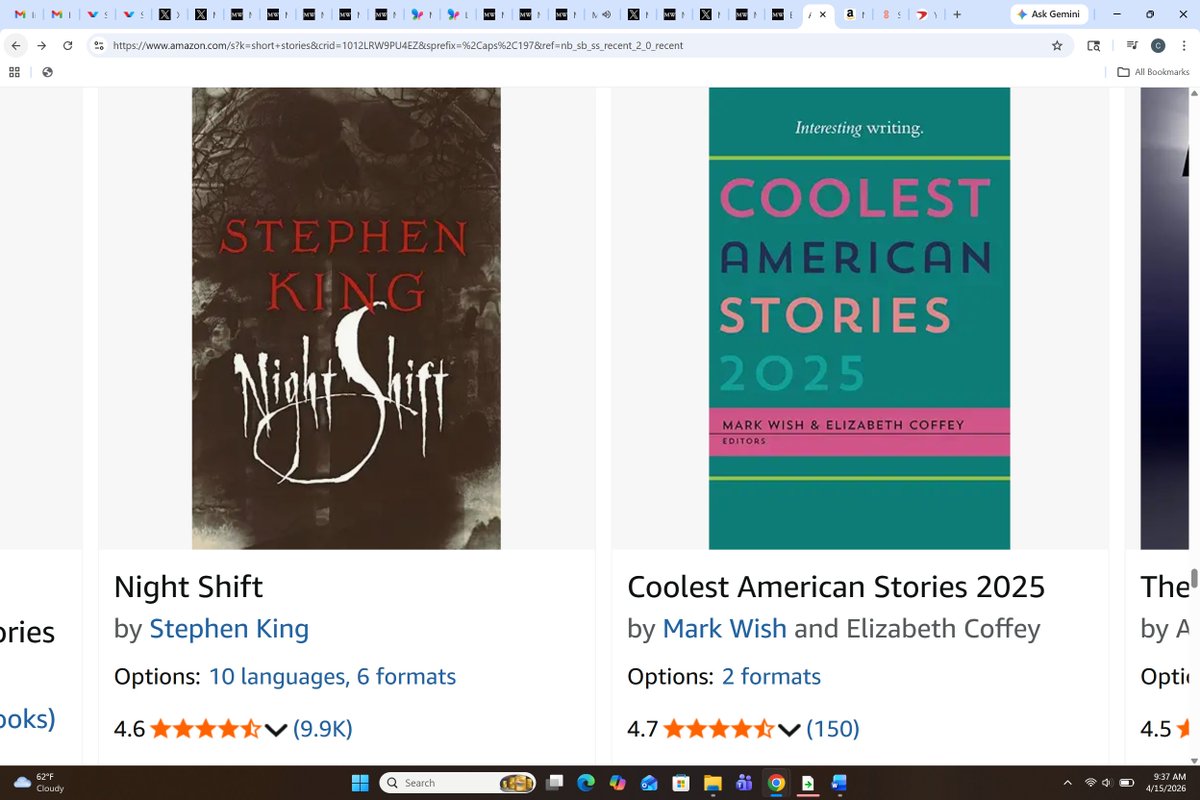Open the tab search lens icon
Viewport: 1200px width, 800px height.
point(1092,45)
